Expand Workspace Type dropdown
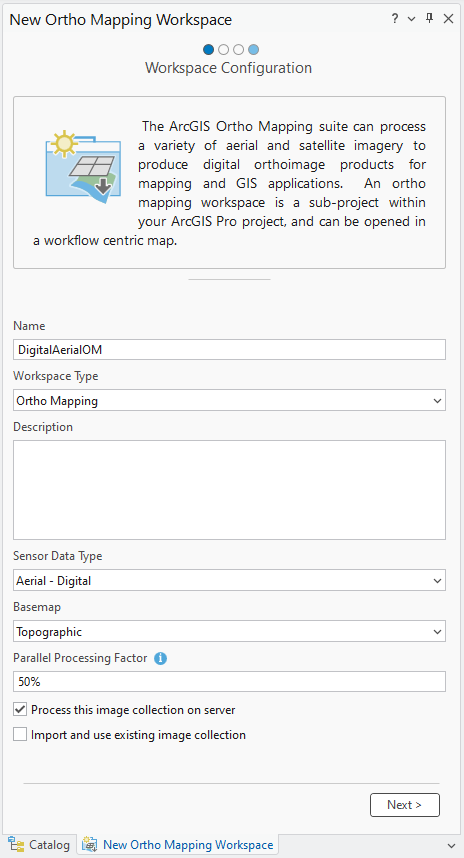The width and height of the screenshot is (464, 858). pyautogui.click(x=229, y=401)
